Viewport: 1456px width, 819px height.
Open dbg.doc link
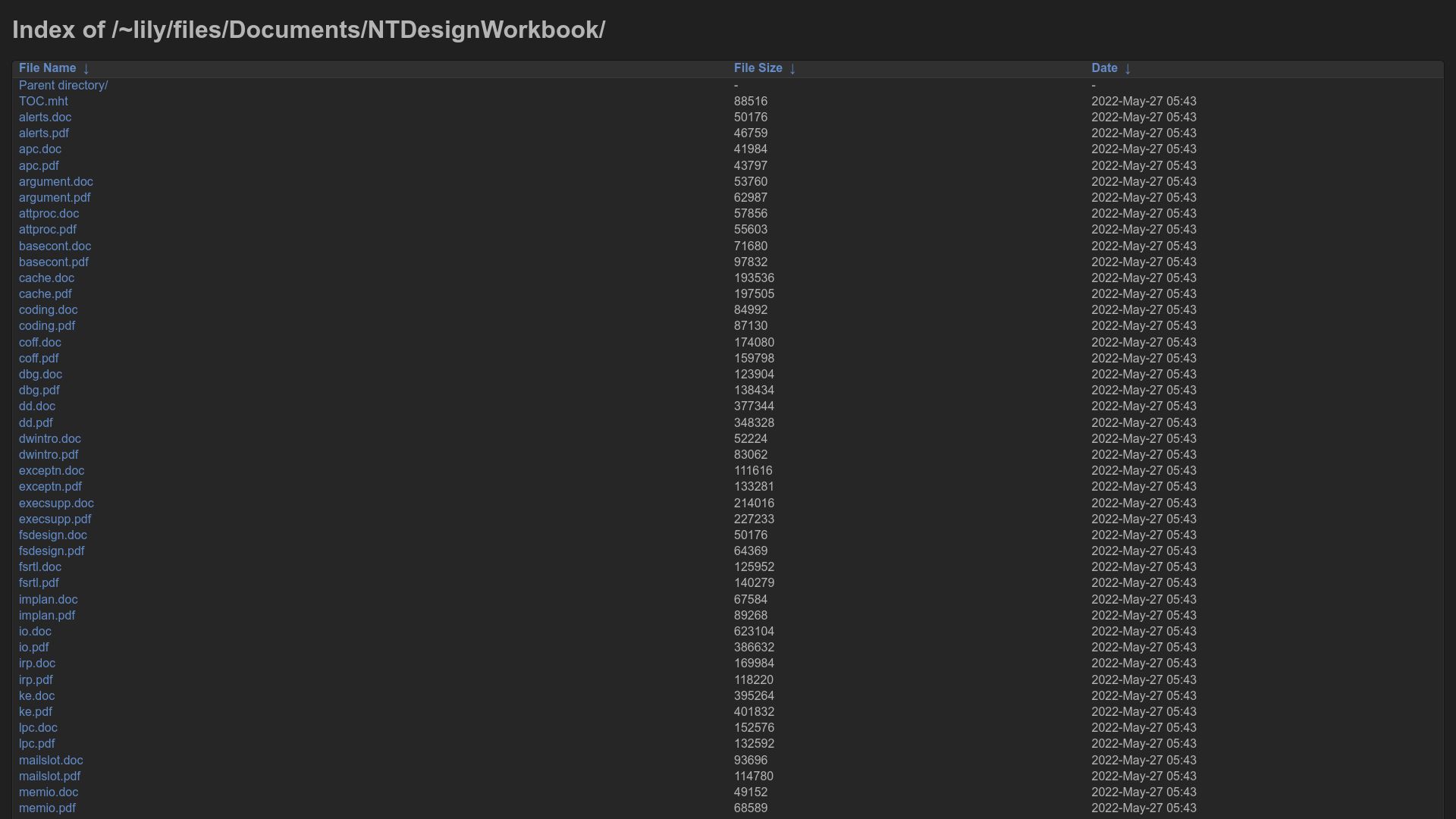[x=40, y=375]
